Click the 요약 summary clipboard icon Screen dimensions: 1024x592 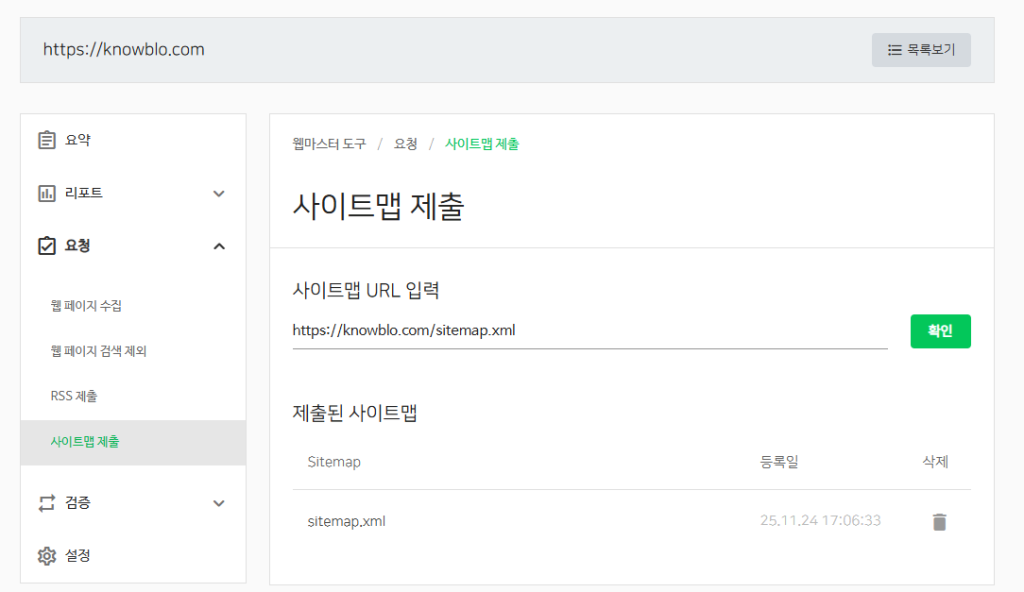[x=46, y=140]
